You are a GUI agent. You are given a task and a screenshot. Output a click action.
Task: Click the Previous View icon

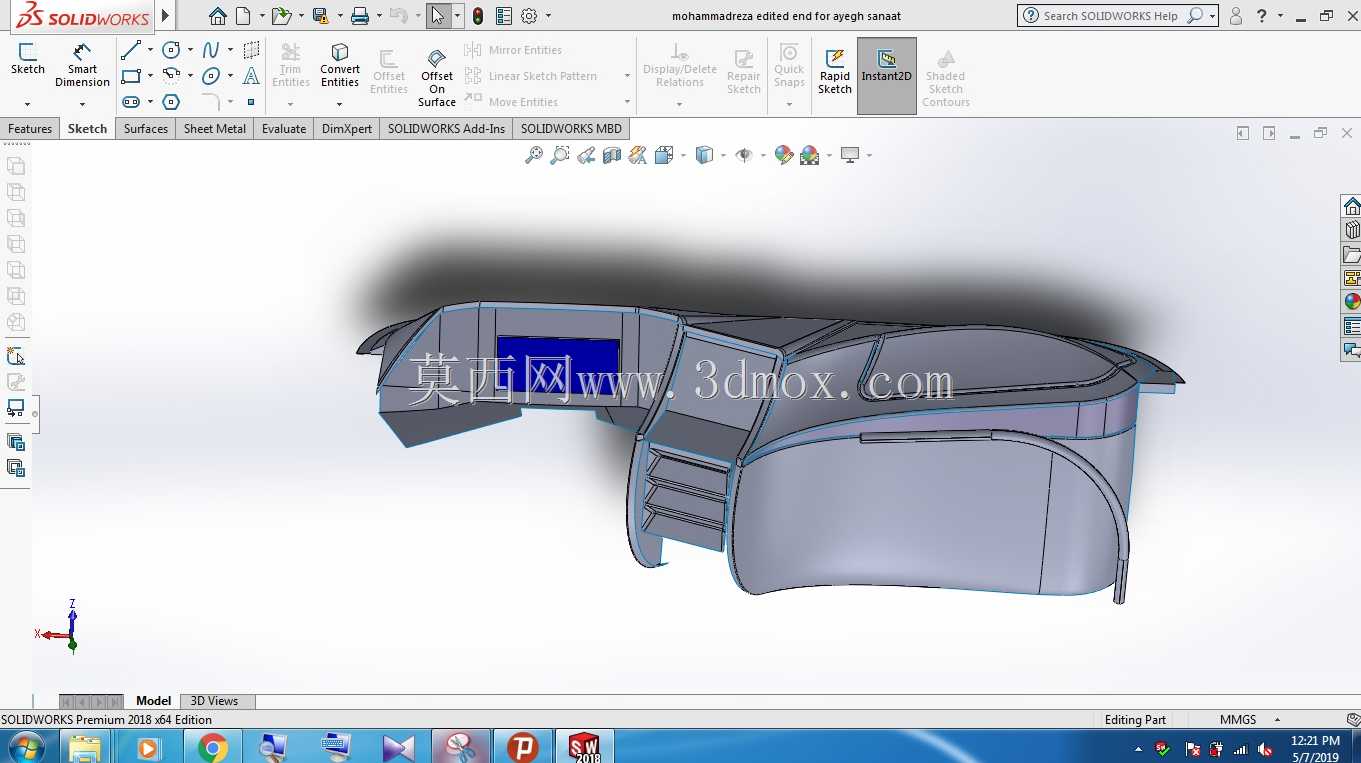[586, 155]
